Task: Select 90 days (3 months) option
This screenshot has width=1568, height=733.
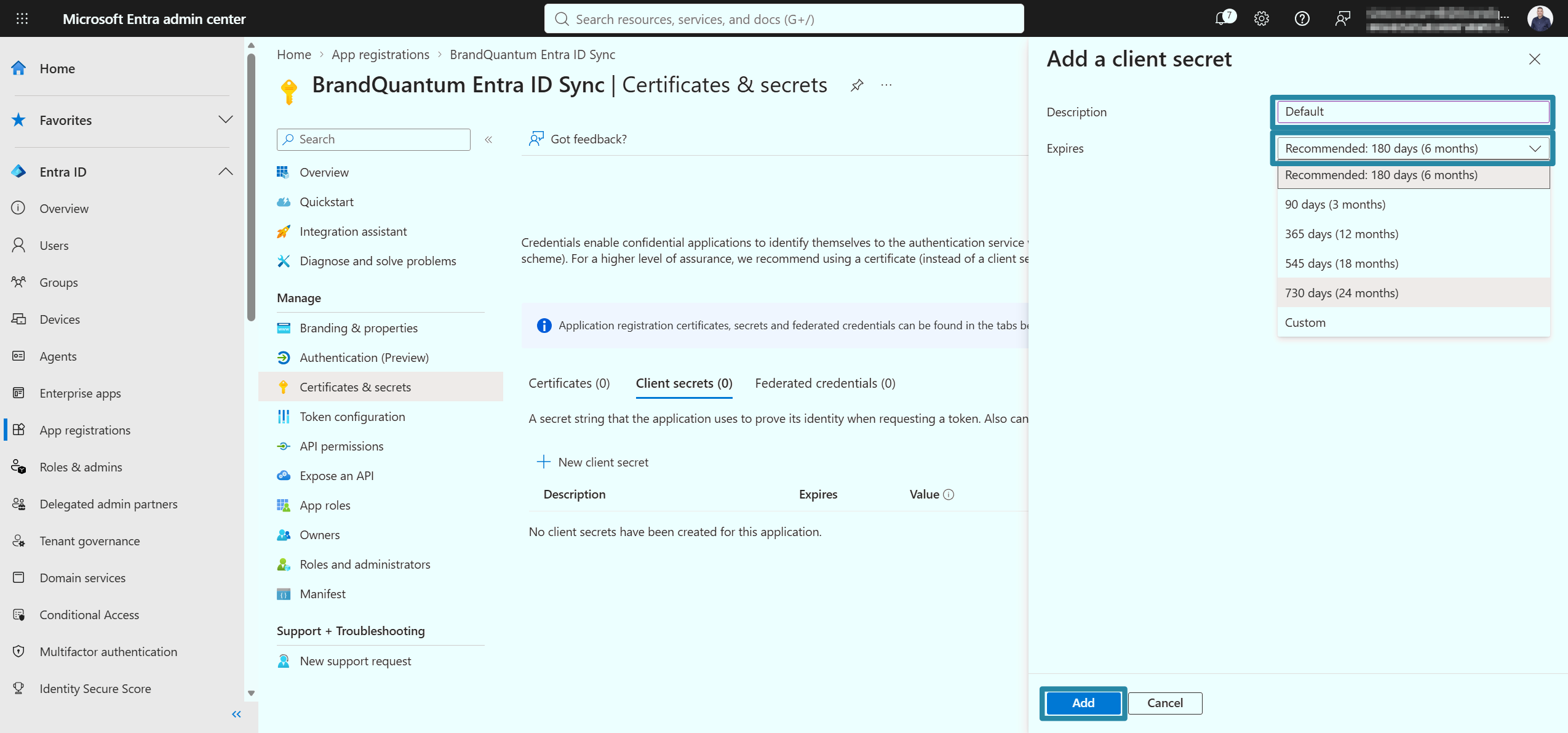Action: click(x=1413, y=204)
